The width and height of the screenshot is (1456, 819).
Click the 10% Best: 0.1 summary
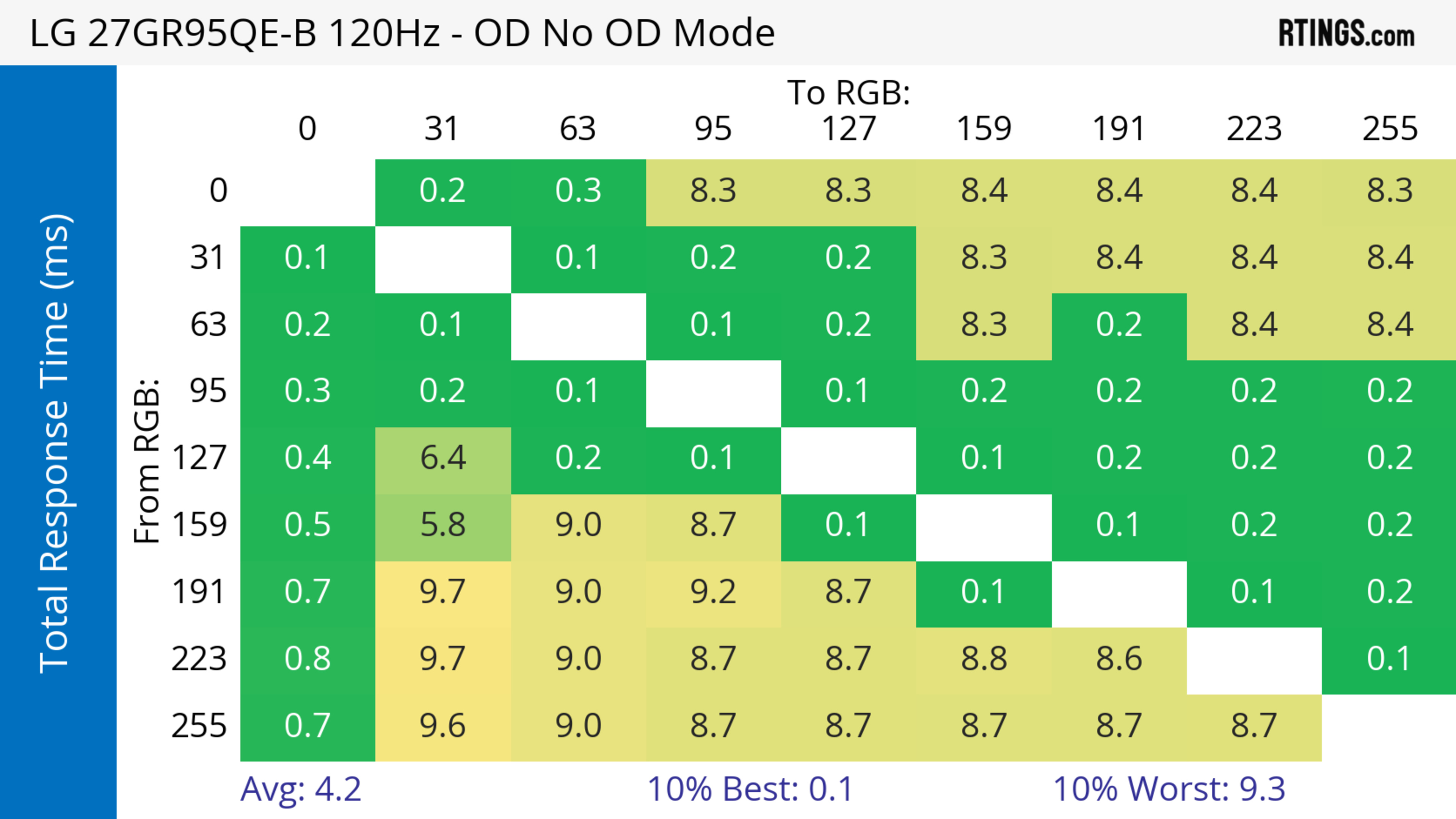(750, 789)
